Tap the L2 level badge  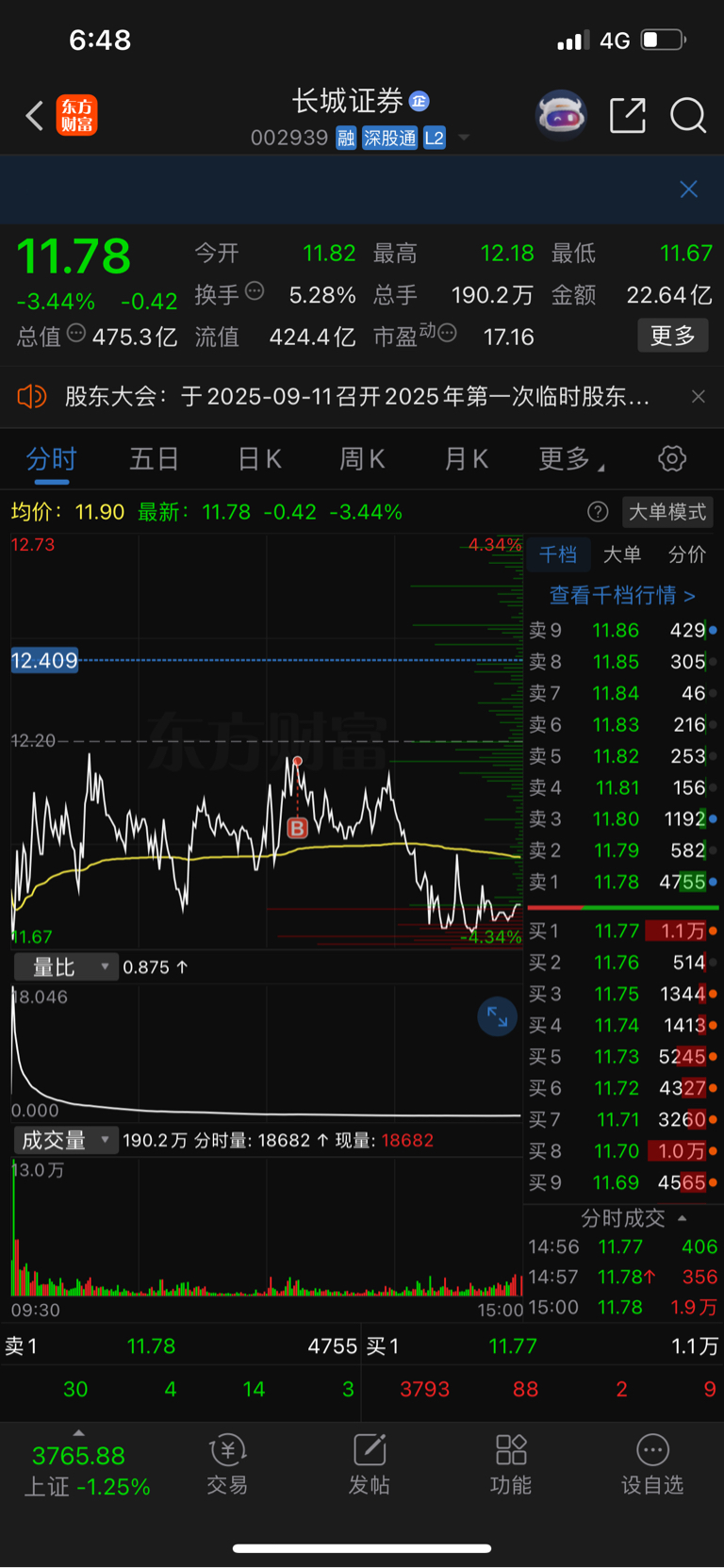point(435,139)
